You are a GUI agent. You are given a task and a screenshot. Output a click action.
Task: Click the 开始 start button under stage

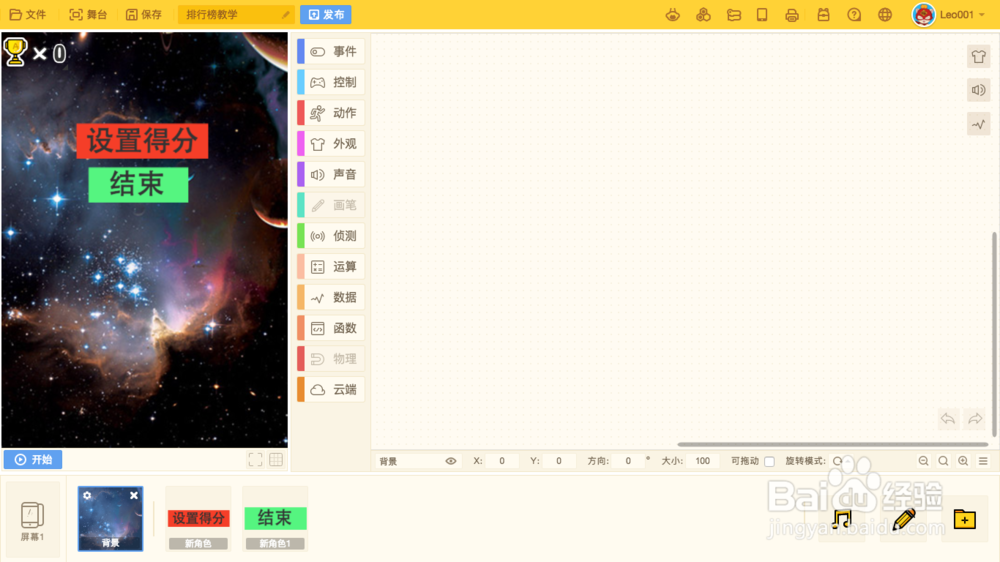[33, 459]
